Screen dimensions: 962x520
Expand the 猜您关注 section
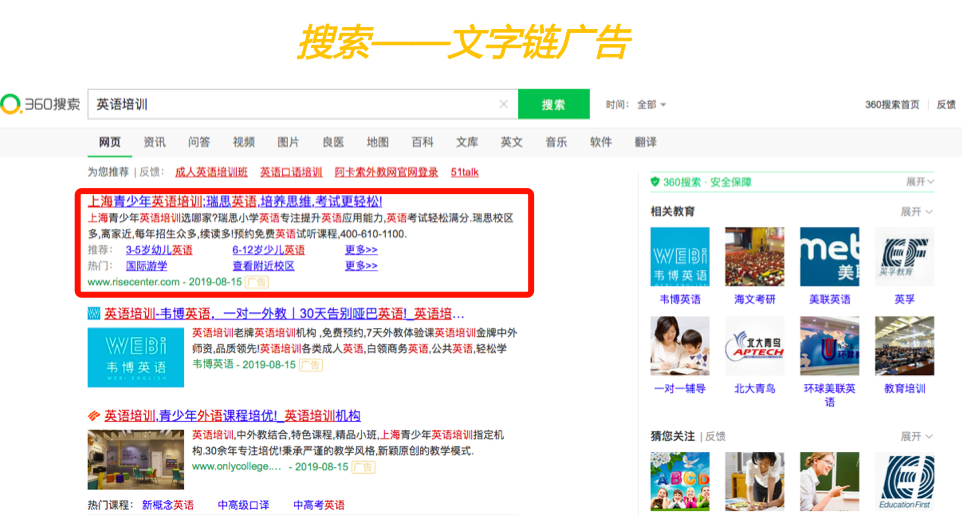917,437
